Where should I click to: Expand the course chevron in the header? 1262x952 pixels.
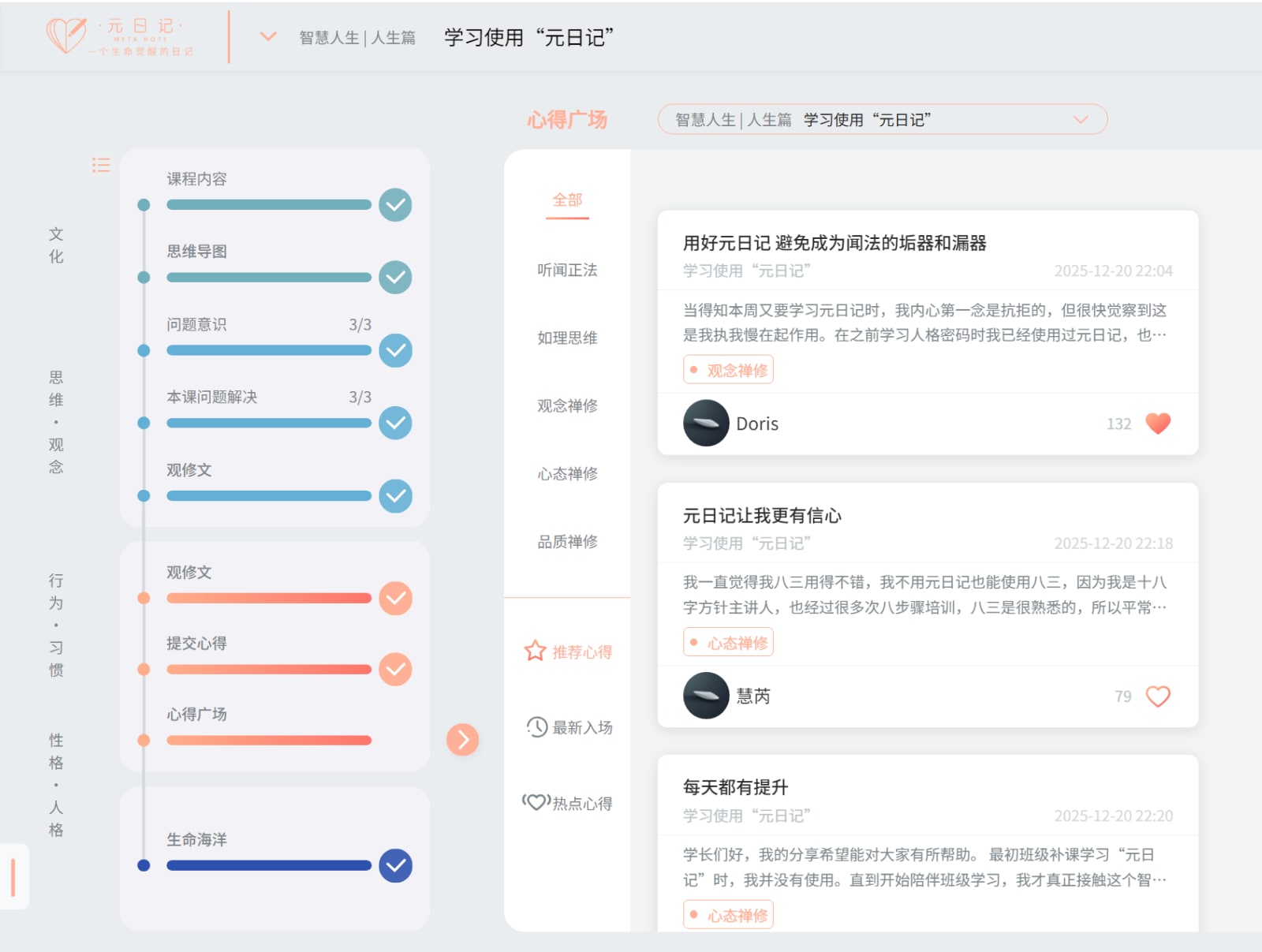[268, 36]
